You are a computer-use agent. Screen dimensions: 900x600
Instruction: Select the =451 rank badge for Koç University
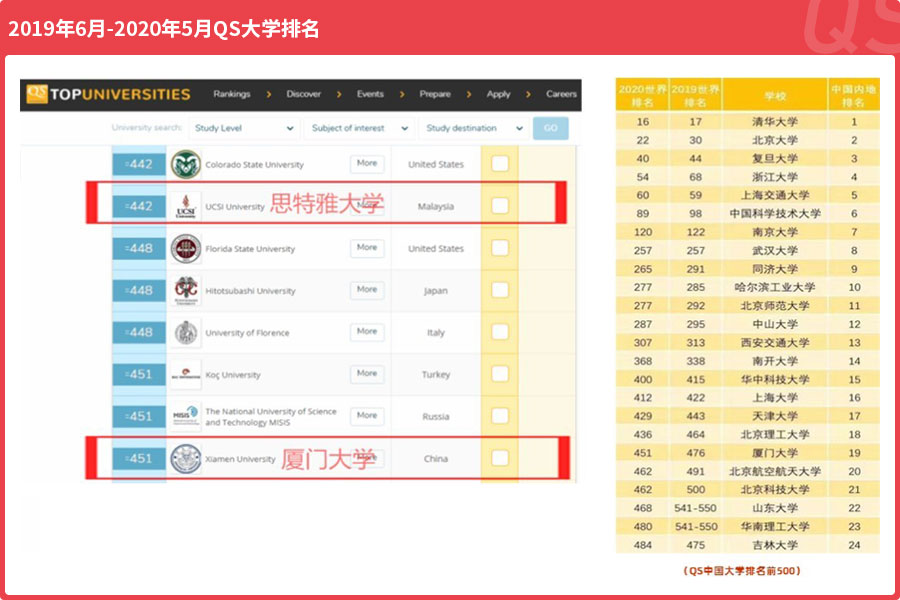[139, 374]
